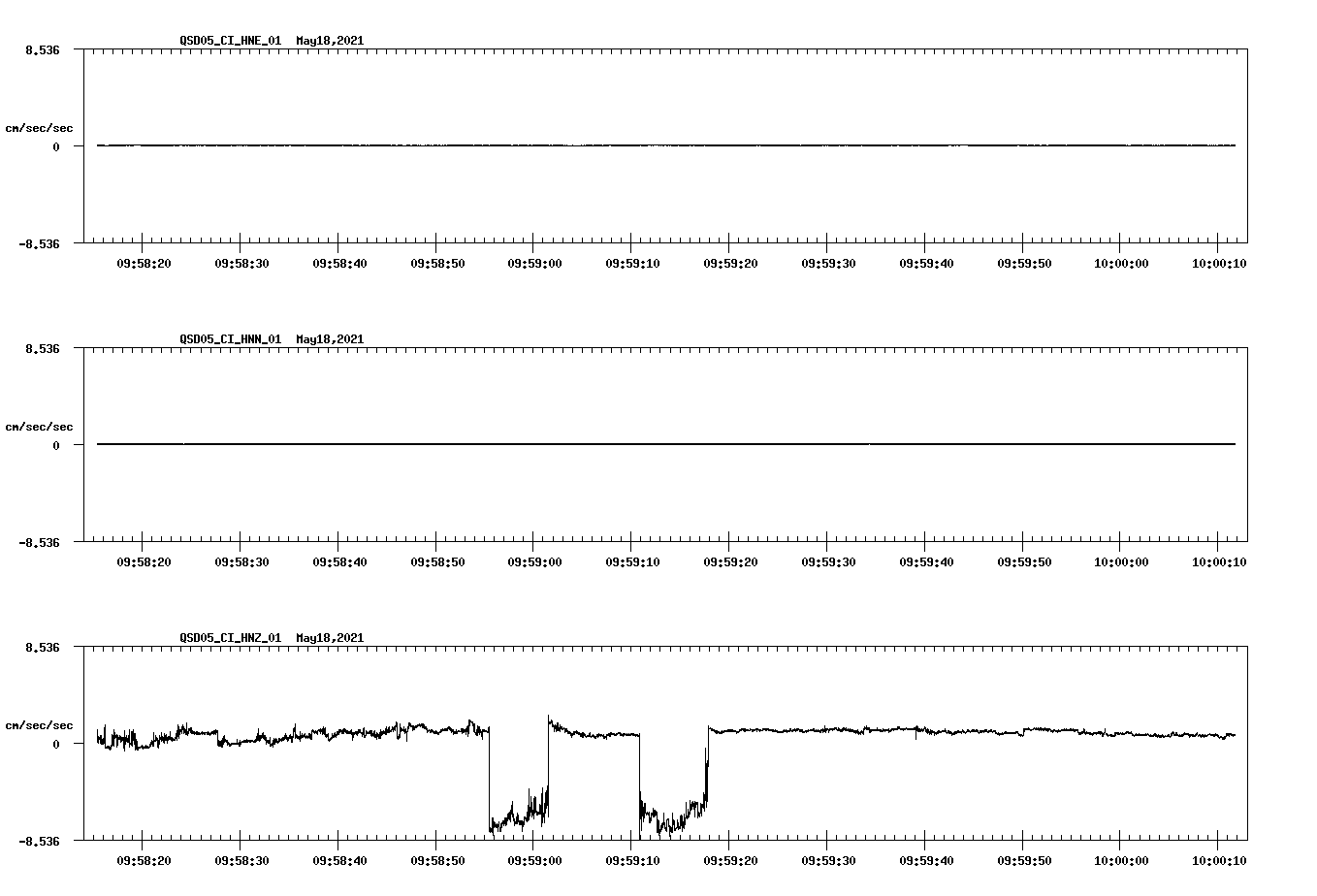
Task: Click the 8.536 upper amplitude label on the HNE plot
Action: click(42, 48)
